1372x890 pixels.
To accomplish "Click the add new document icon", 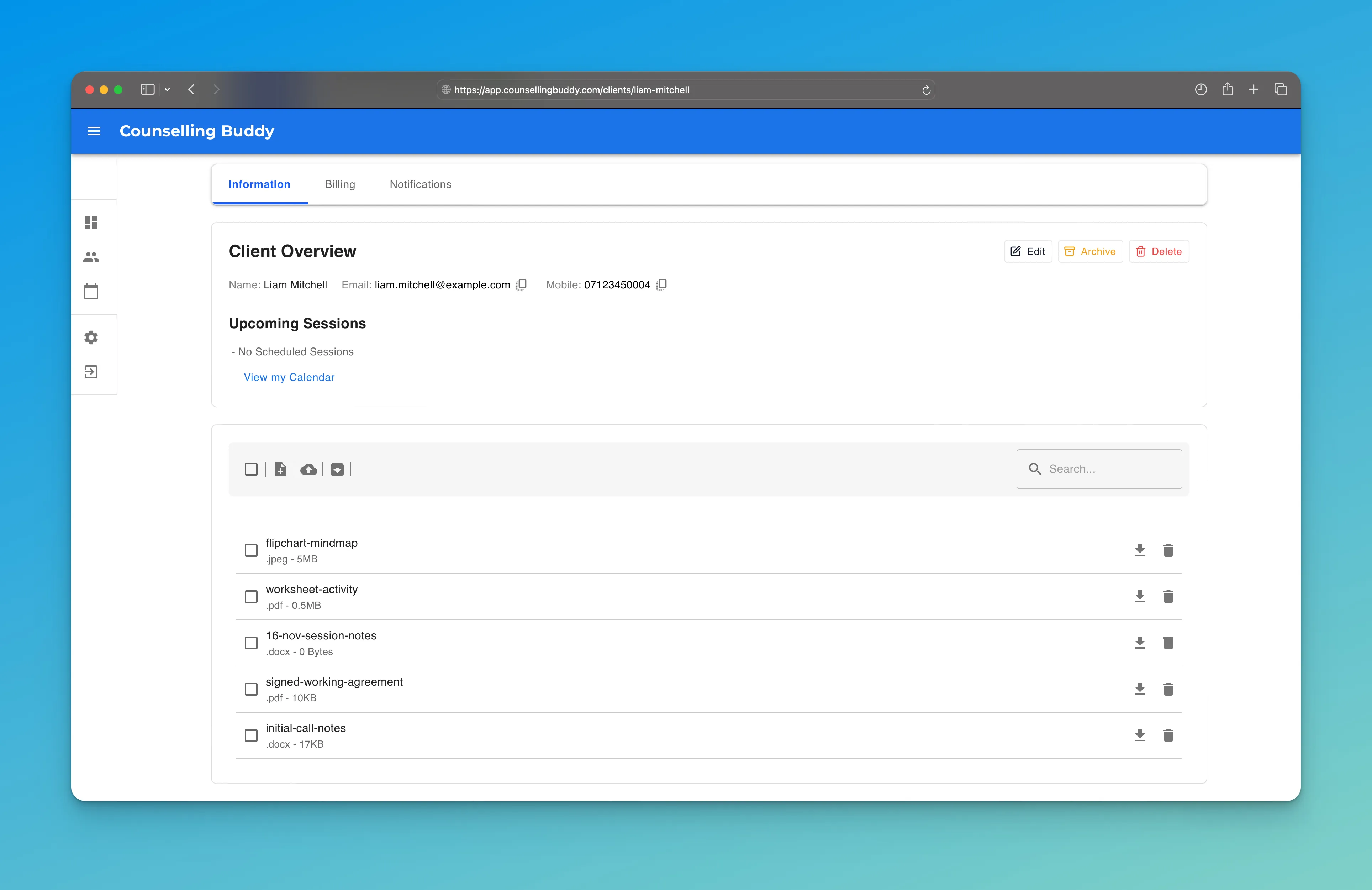I will click(x=280, y=470).
